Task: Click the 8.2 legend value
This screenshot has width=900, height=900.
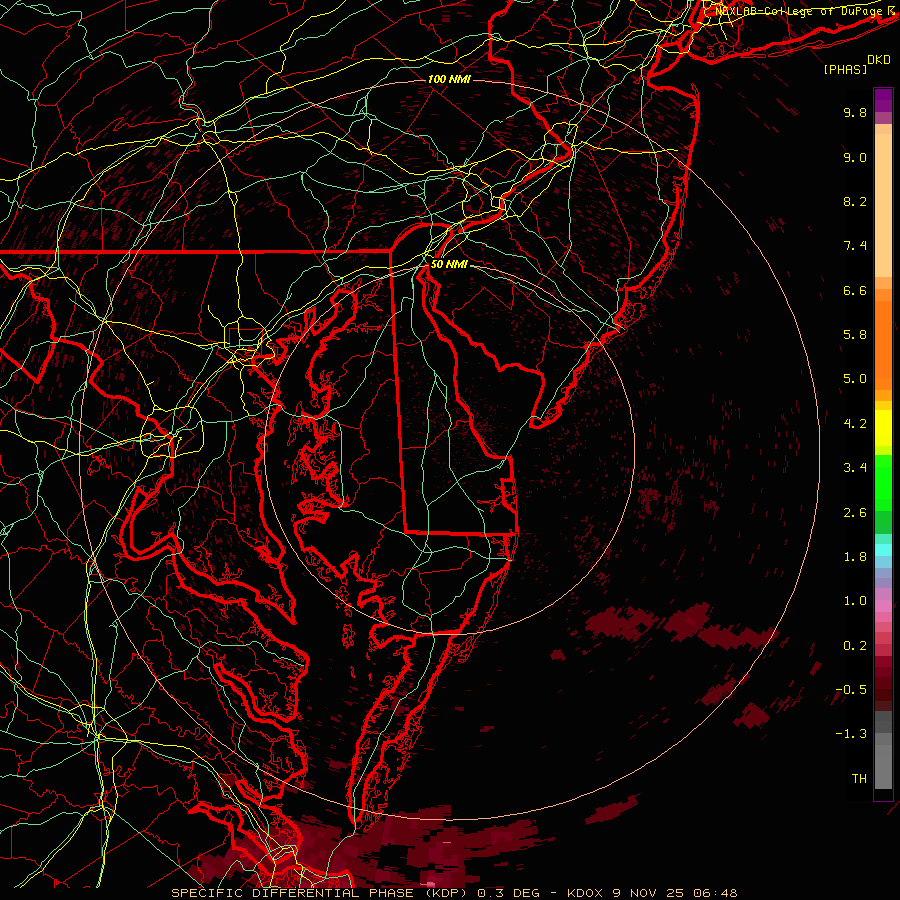Action: click(855, 201)
